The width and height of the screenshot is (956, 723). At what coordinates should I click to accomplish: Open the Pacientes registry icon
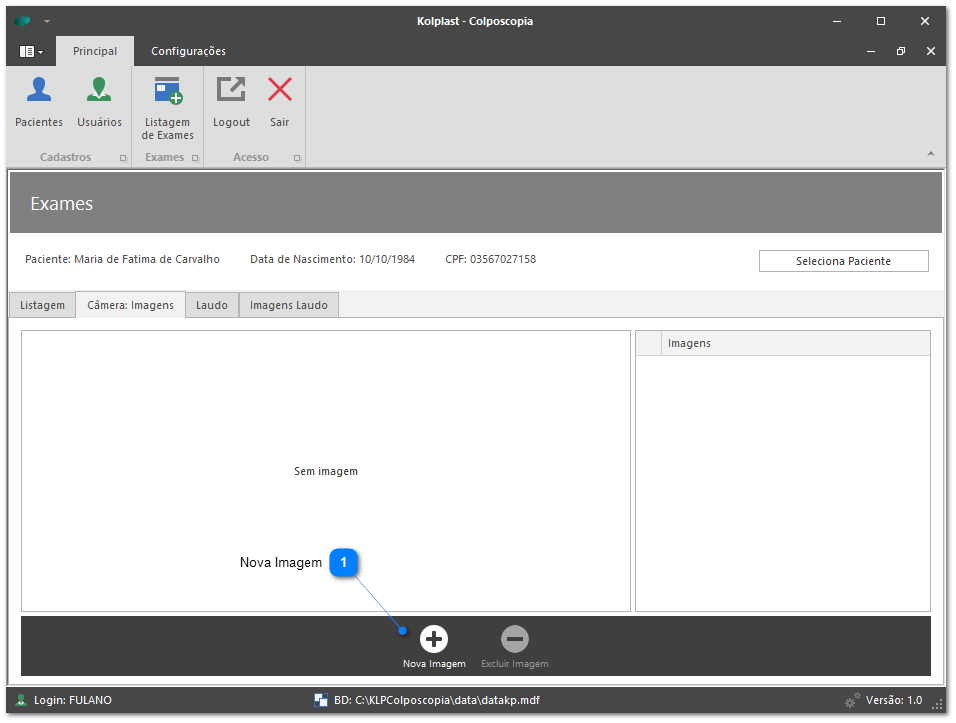point(39,91)
